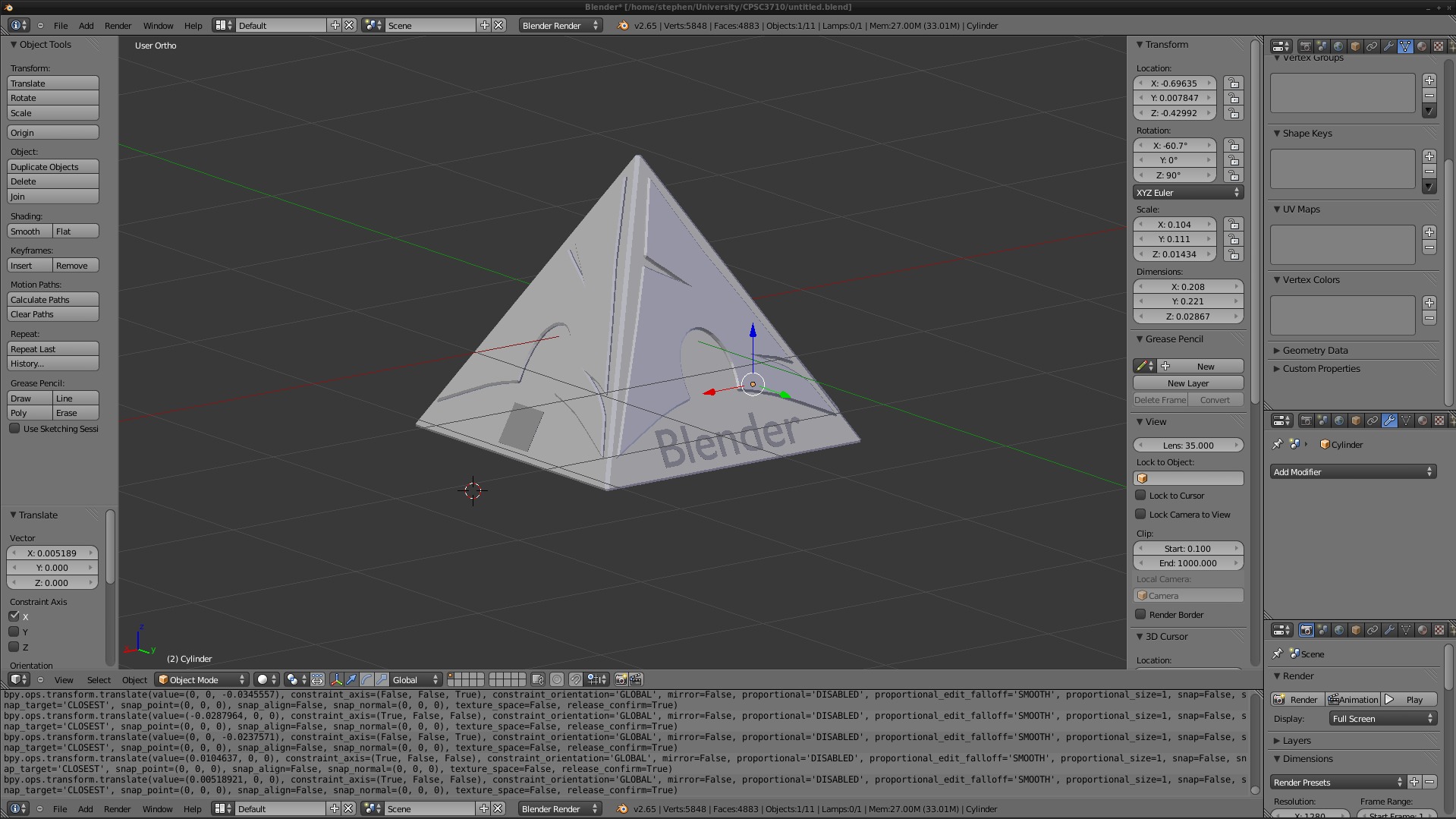1456x819 pixels.
Task: Open the Render Presets dropdown
Action: pyautogui.click(x=1338, y=783)
